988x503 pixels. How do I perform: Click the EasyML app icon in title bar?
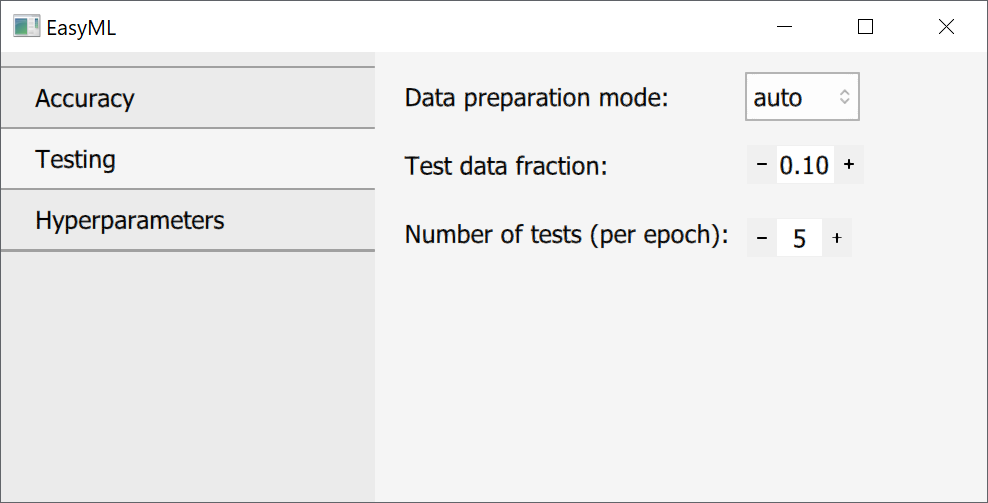[x=27, y=27]
